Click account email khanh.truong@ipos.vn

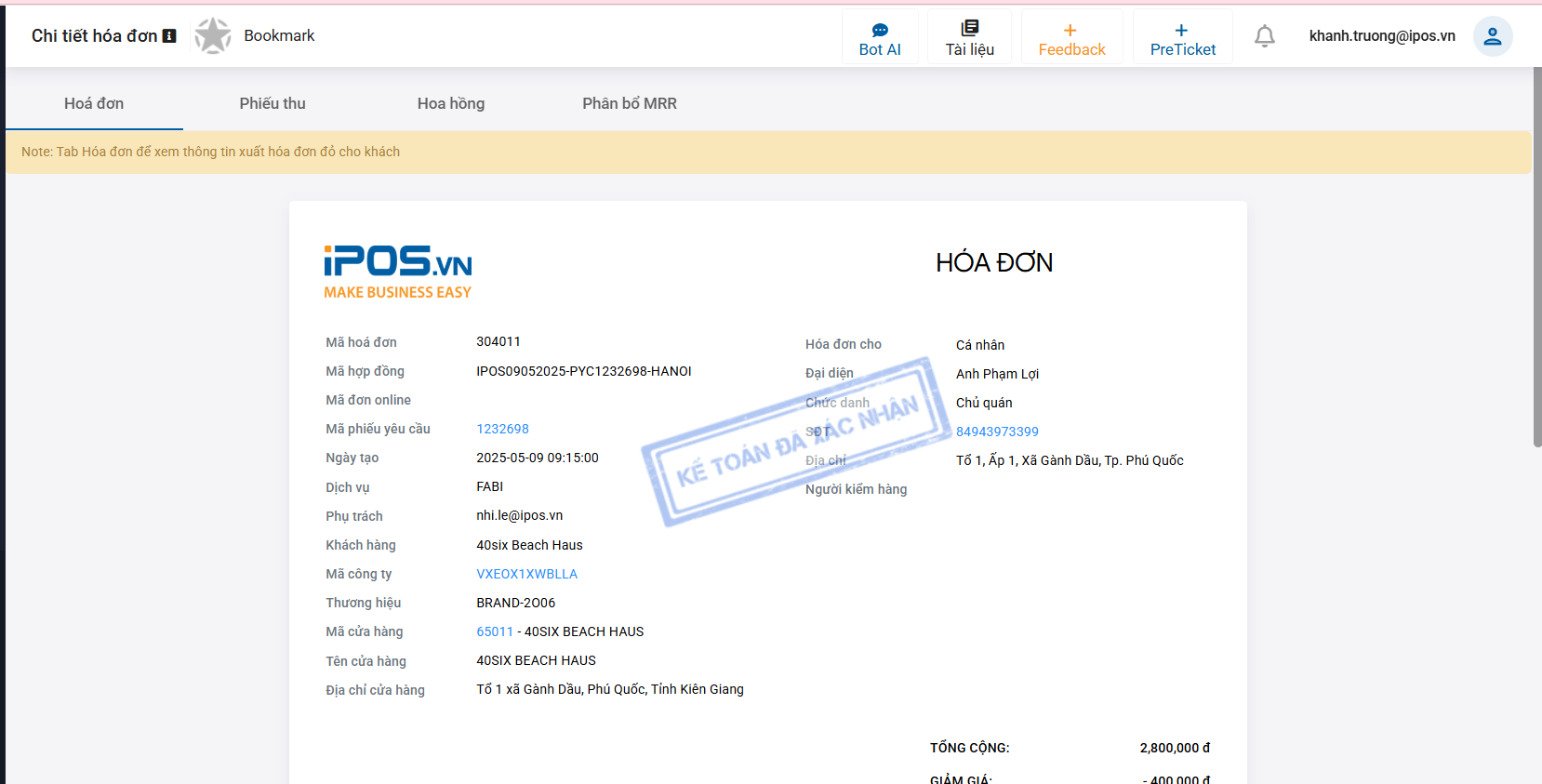pos(1382,35)
